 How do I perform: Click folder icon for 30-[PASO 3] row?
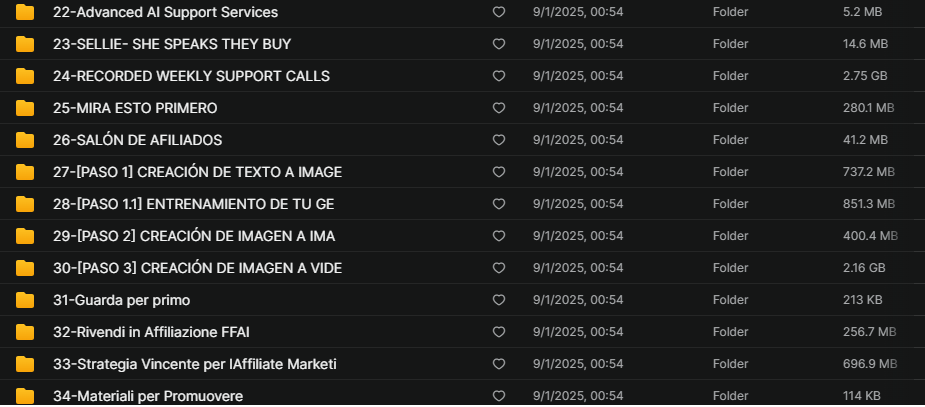point(25,268)
